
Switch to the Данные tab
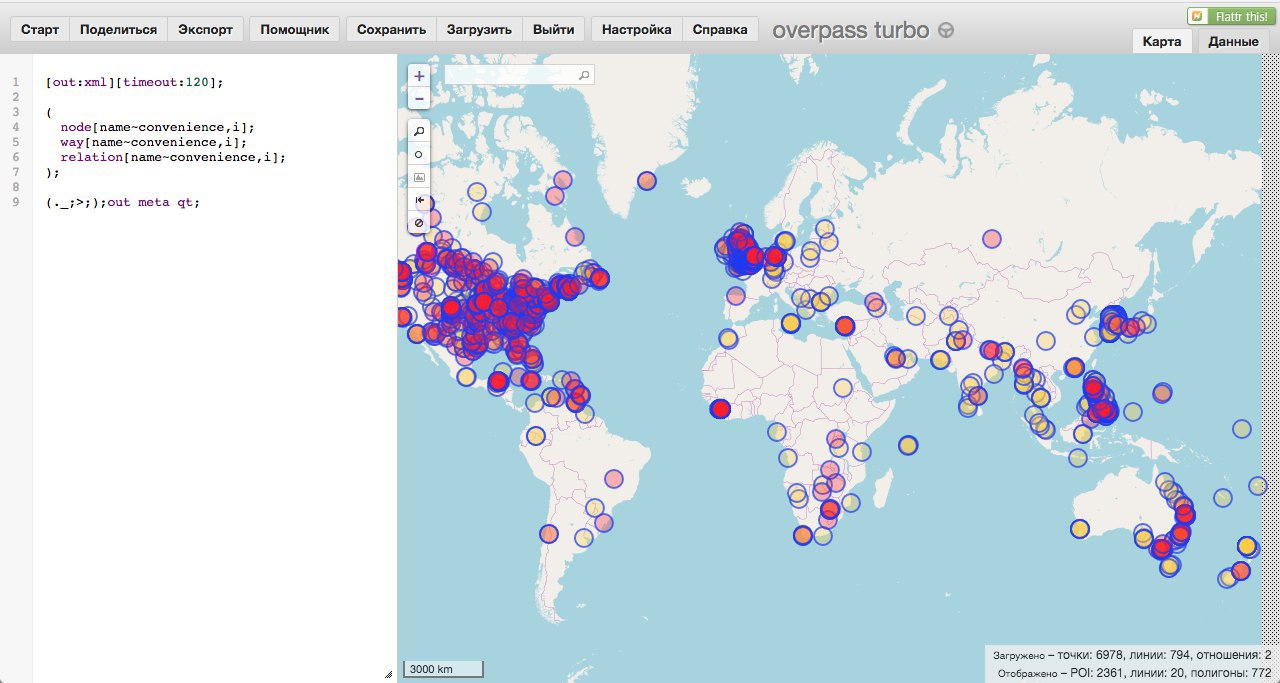click(1233, 41)
